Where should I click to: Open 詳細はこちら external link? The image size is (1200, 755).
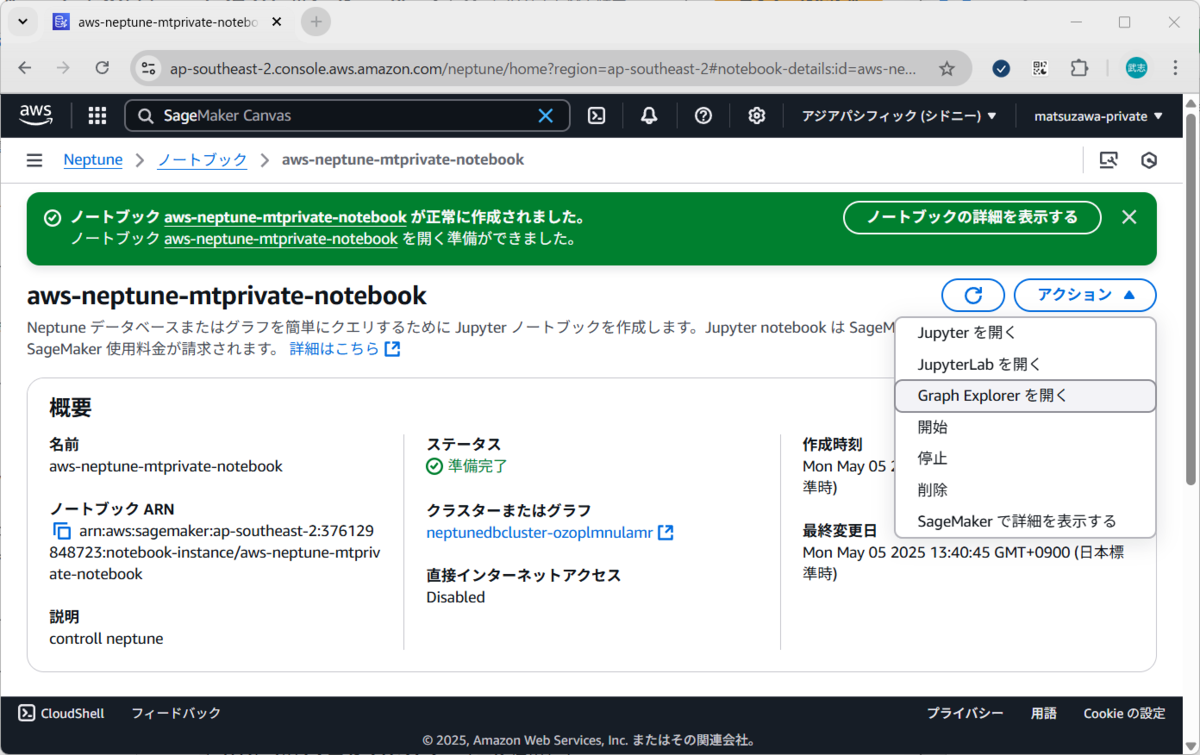pos(345,349)
